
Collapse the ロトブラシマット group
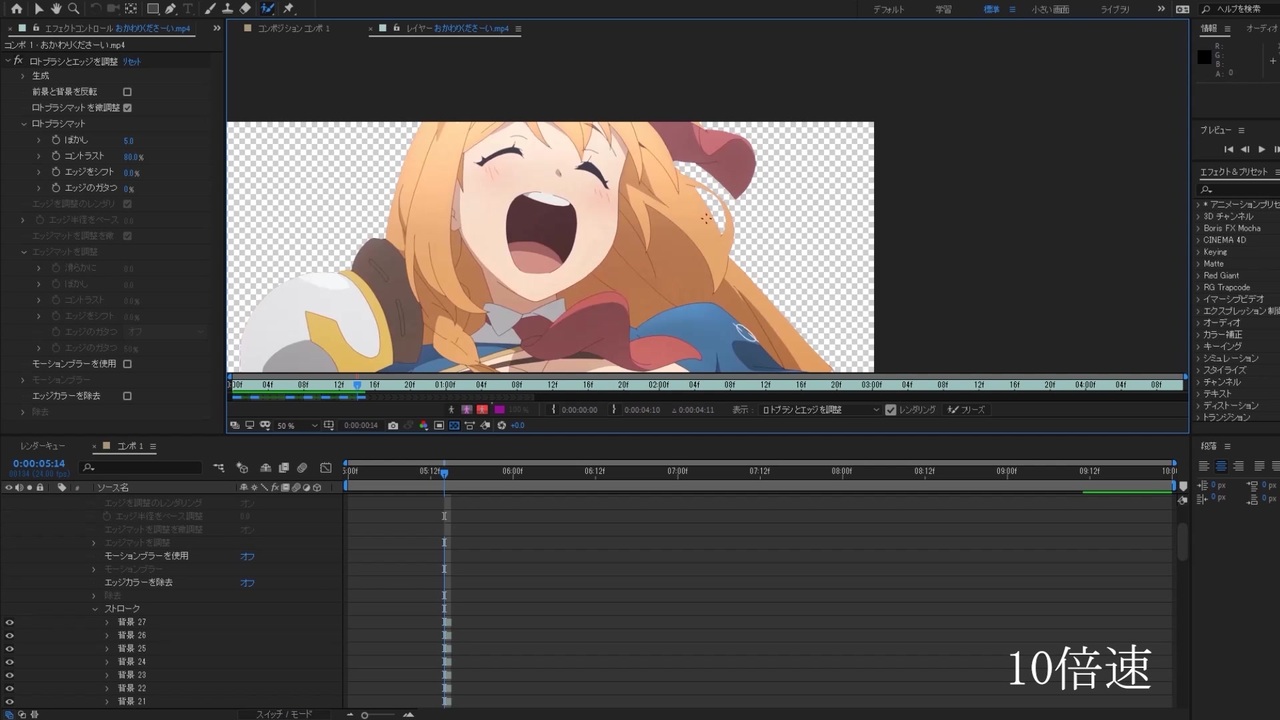click(23, 124)
